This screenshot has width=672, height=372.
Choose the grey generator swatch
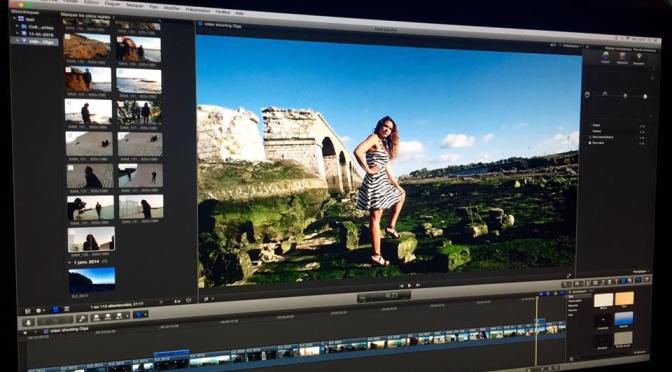[623, 338]
